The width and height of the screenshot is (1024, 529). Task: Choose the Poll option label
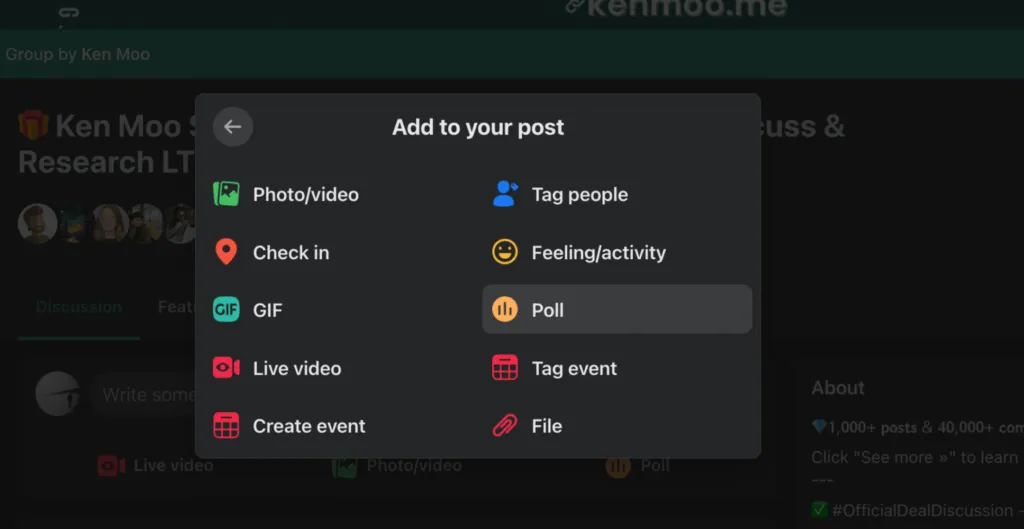point(548,310)
